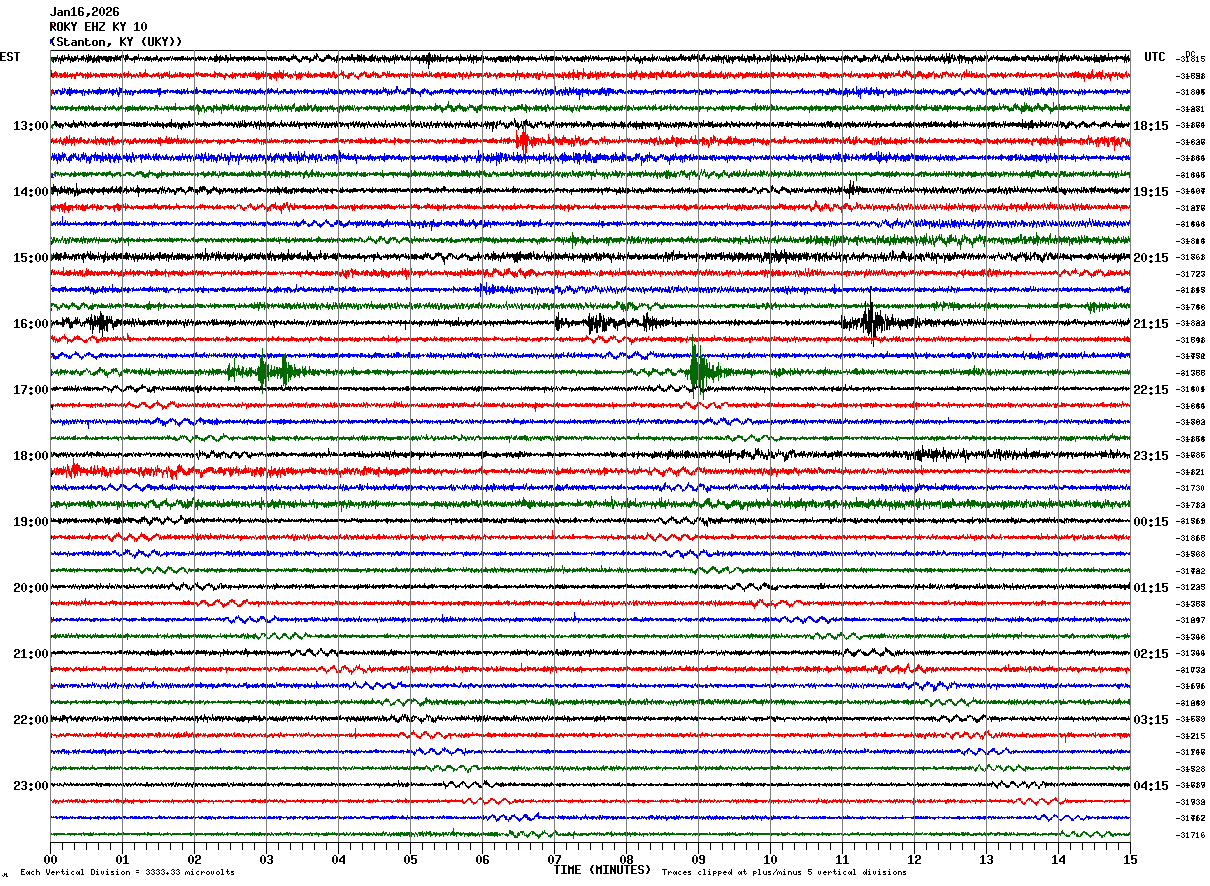Click the UTC timezone label

tap(1155, 57)
